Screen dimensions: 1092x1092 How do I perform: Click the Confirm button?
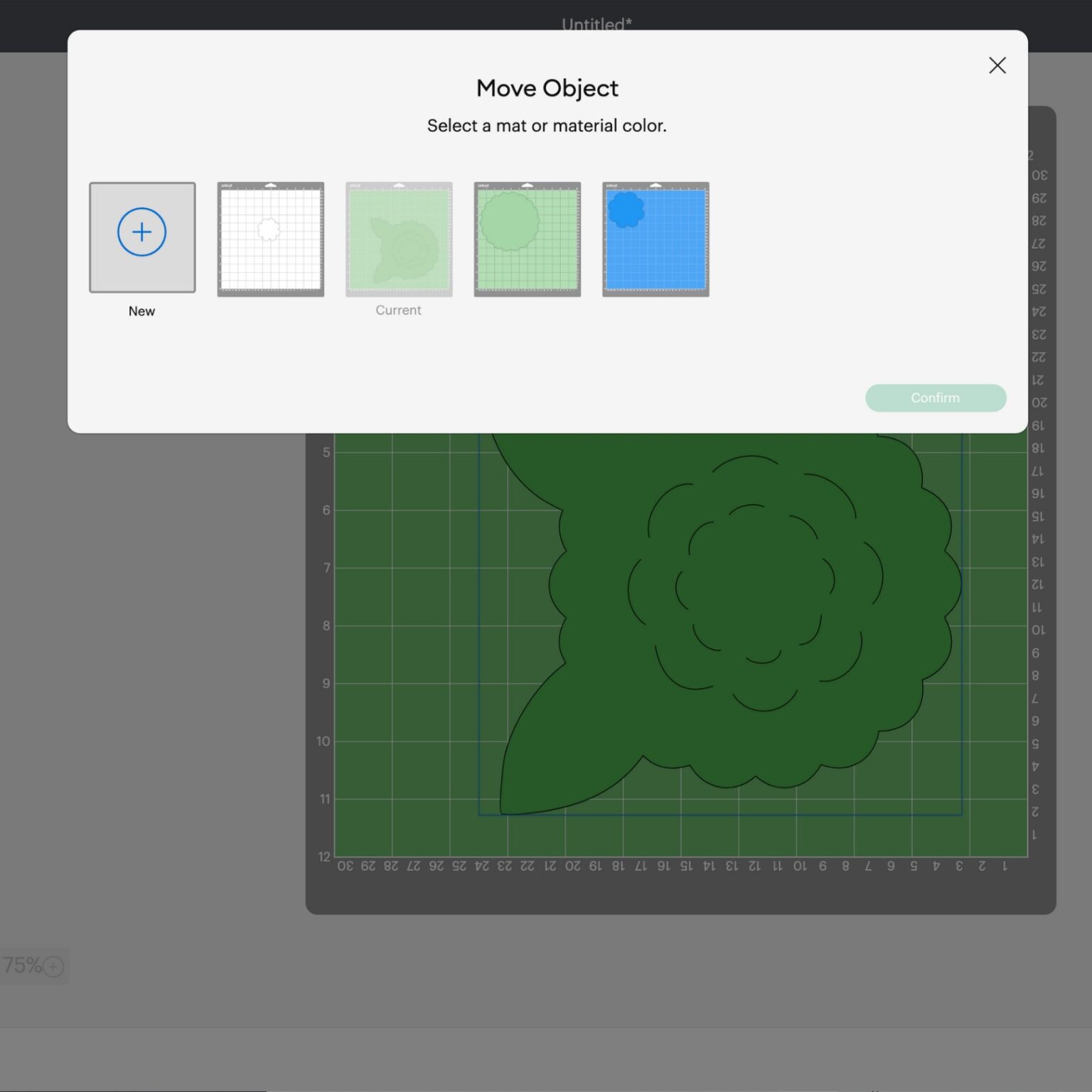pos(935,397)
